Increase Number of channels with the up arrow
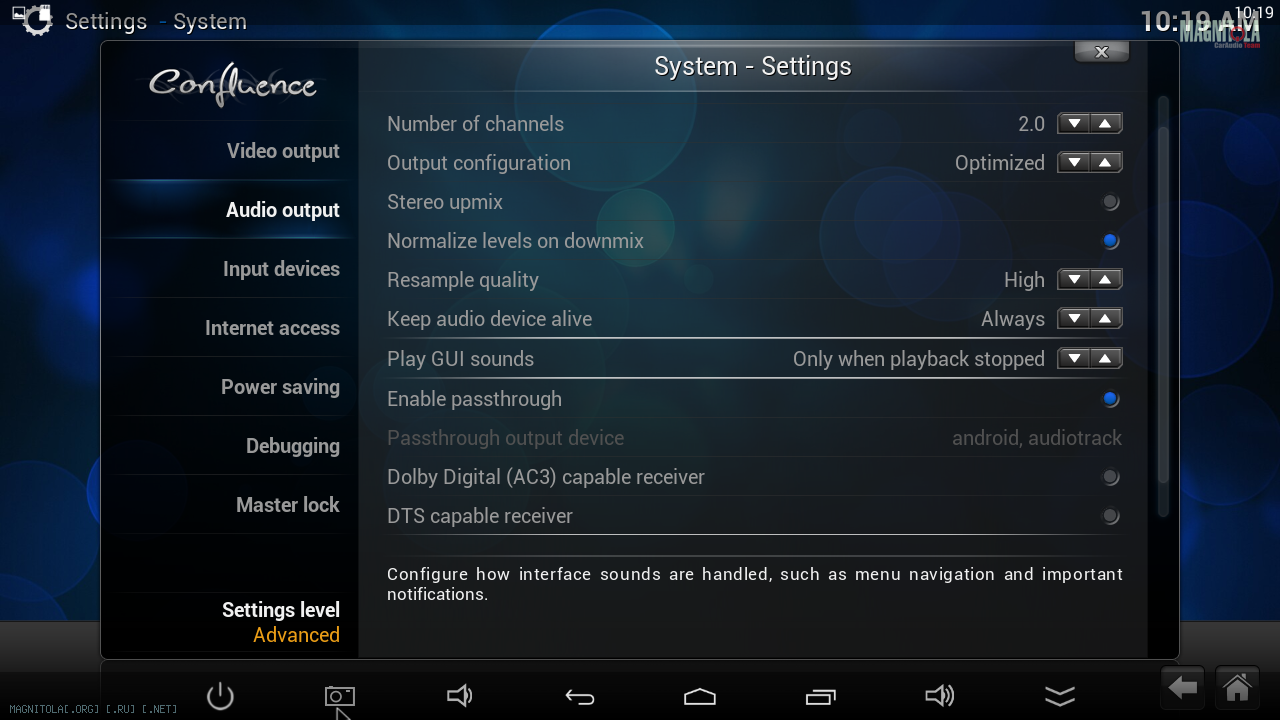1280x720 pixels. coord(1105,124)
